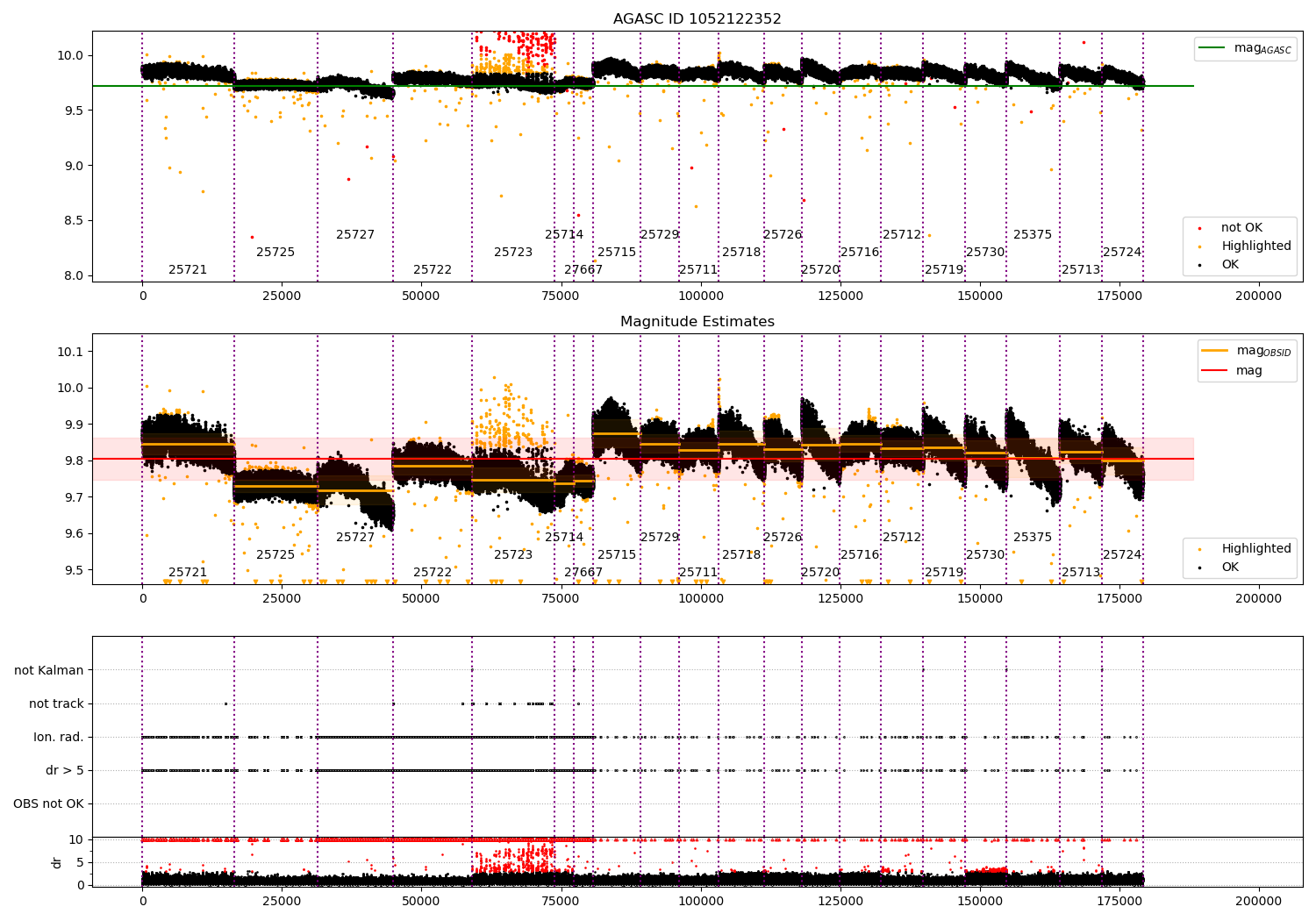The image size is (1316, 921).
Task: Click obsid label 25713 in the top plot
Action: click(1081, 270)
